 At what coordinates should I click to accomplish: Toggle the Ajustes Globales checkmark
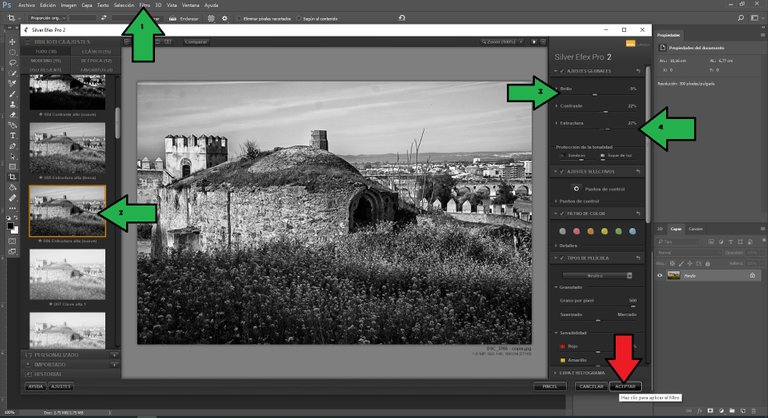pyautogui.click(x=562, y=72)
